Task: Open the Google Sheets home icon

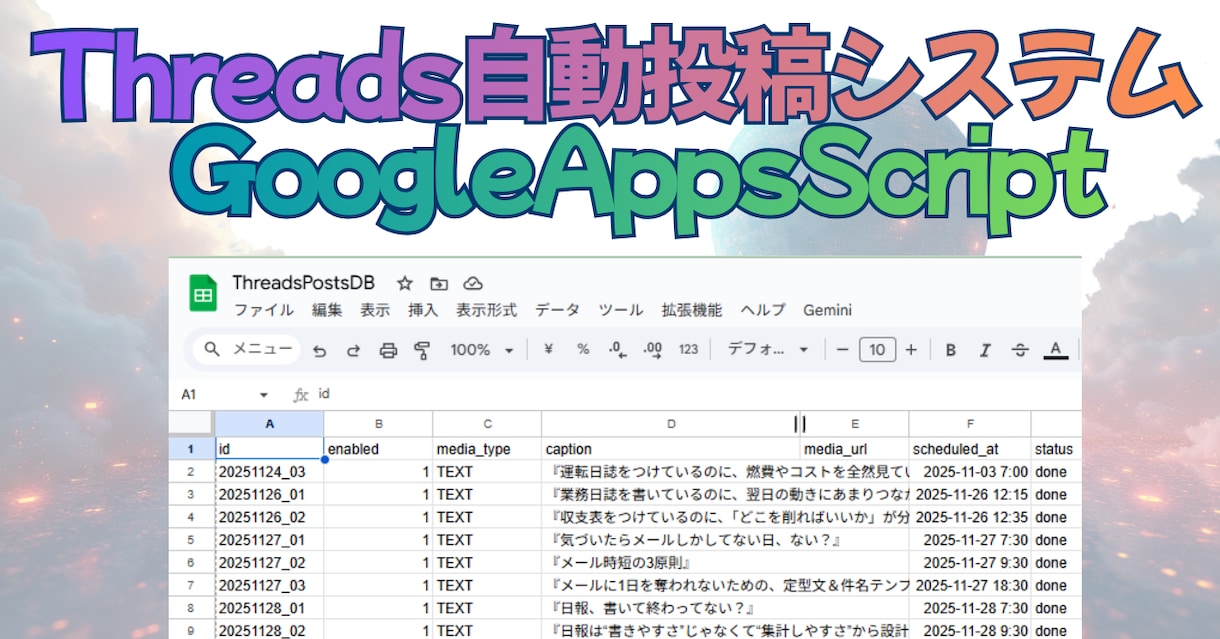Action: tap(204, 295)
